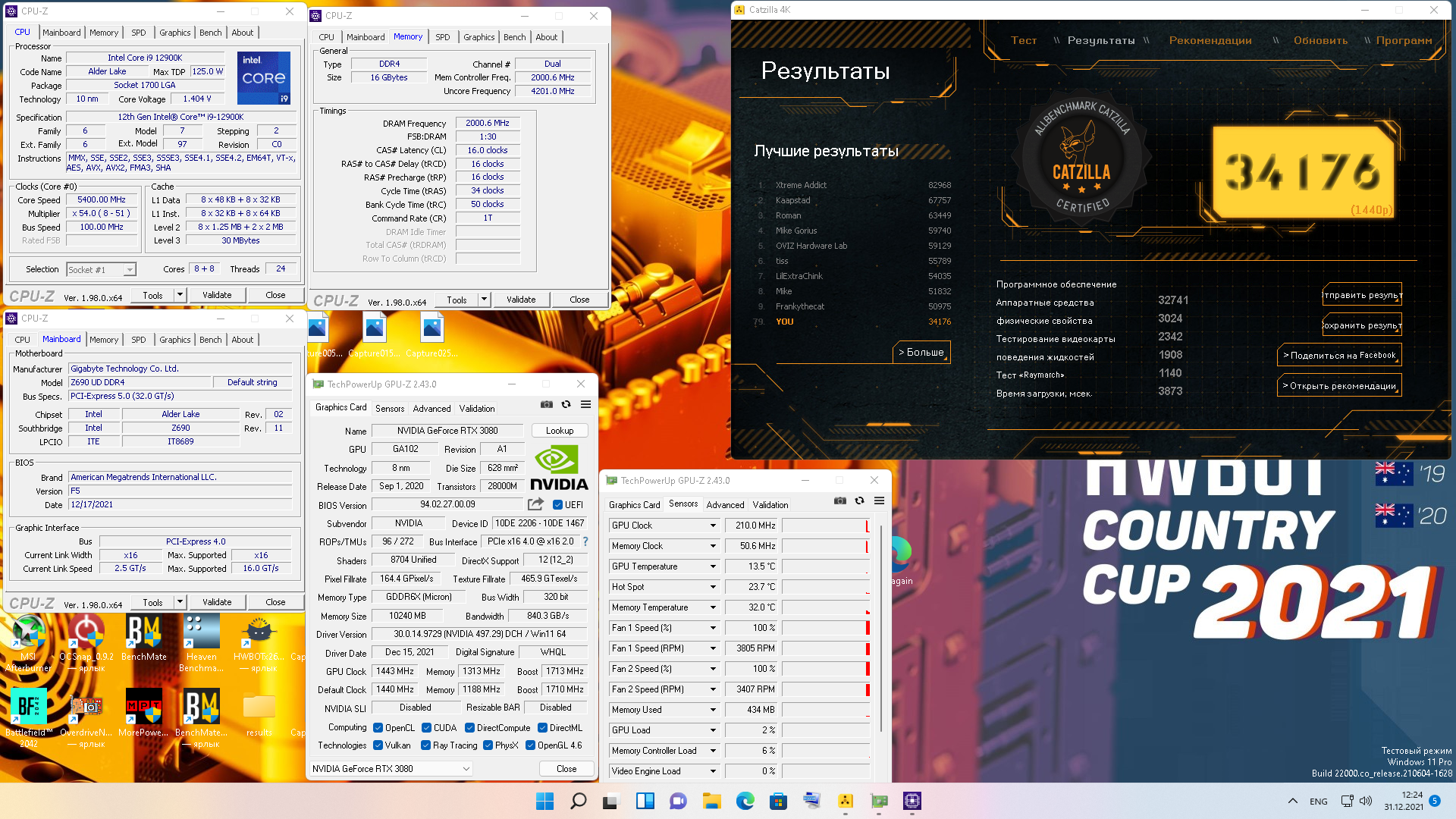
Task: Click Windows Start button on taskbar
Action: pyautogui.click(x=544, y=801)
